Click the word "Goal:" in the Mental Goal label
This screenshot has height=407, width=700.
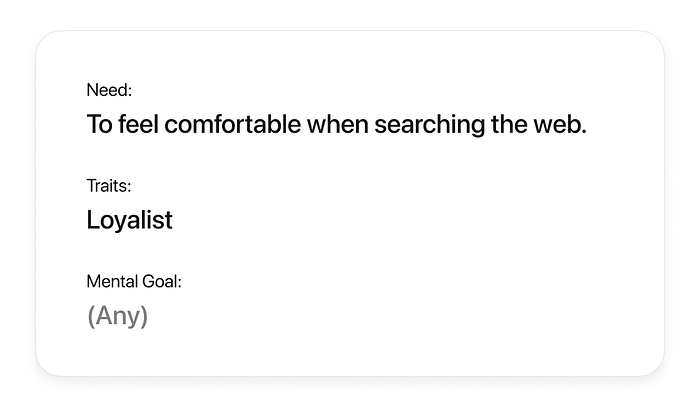point(160,282)
